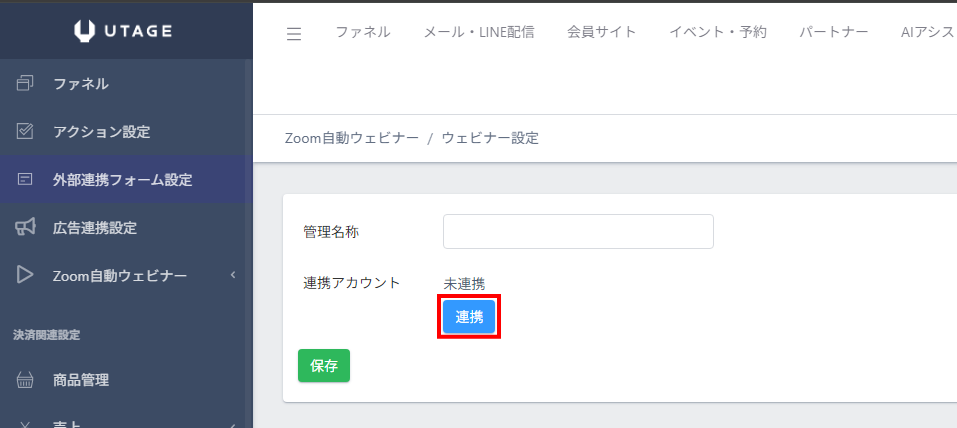Click the megaphone icon for 広告連携設定
The width and height of the screenshot is (957, 428).
coord(26,228)
